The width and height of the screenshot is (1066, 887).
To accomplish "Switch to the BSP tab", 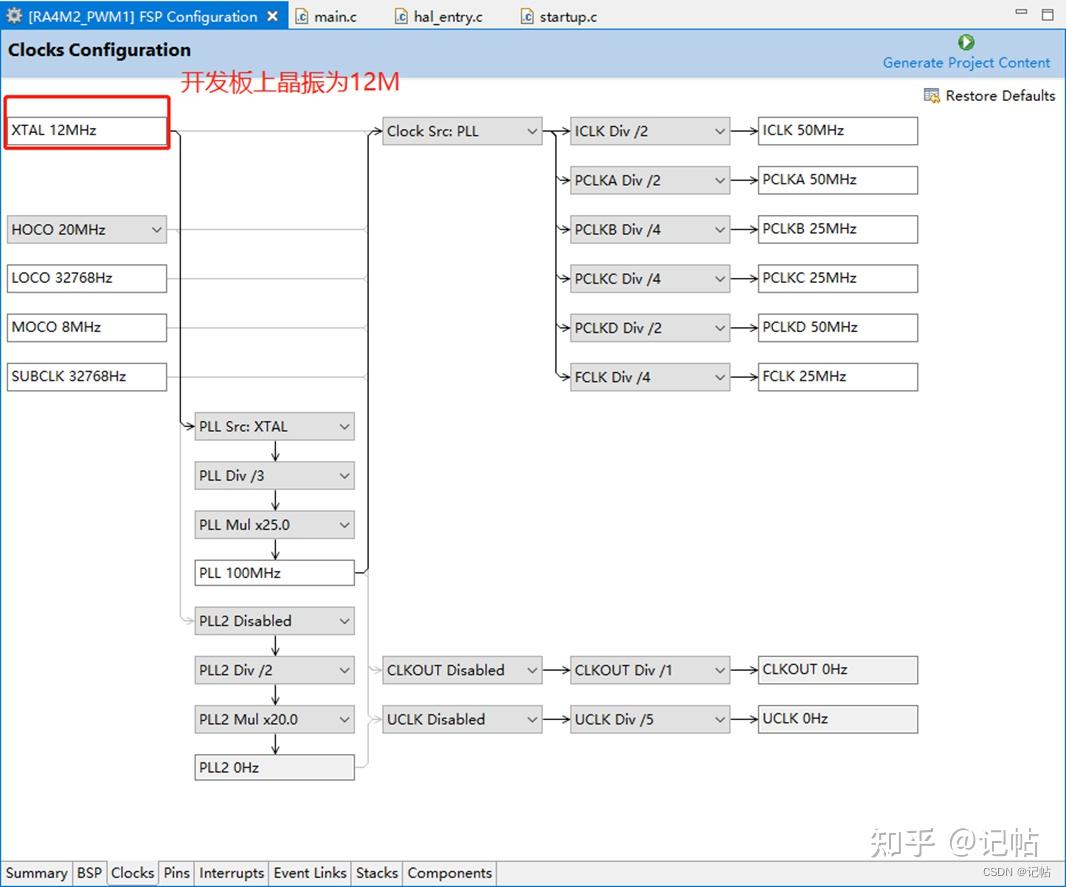I will (89, 873).
